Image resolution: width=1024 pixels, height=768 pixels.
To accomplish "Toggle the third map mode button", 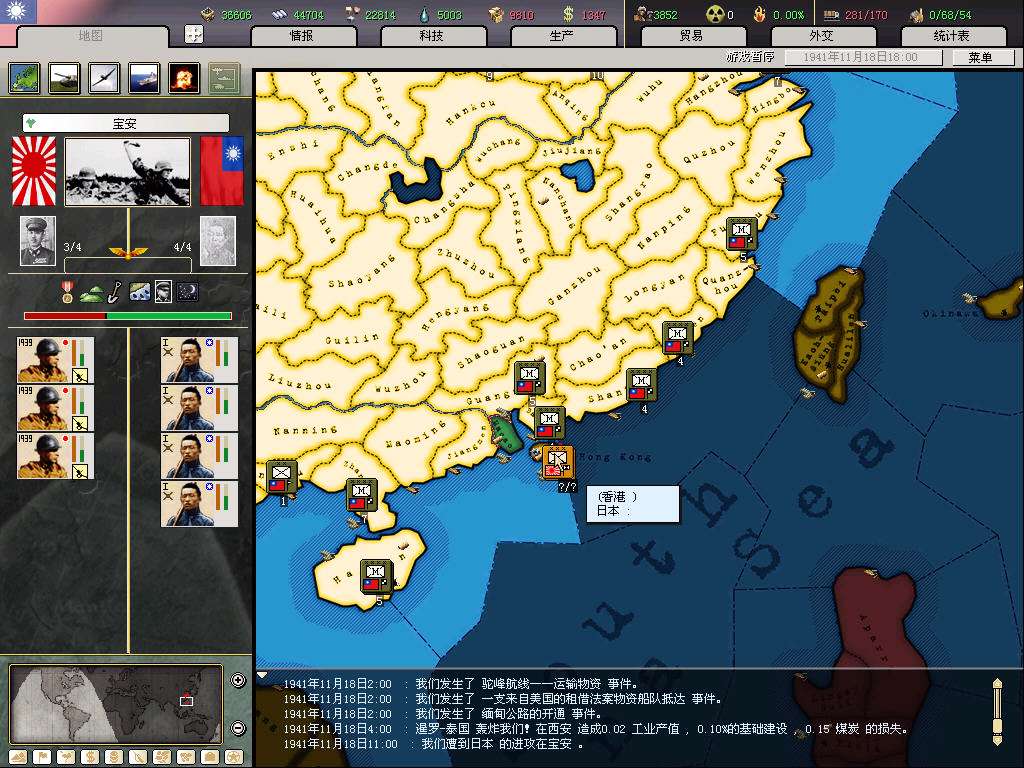I will pyautogui.click(x=66, y=758).
